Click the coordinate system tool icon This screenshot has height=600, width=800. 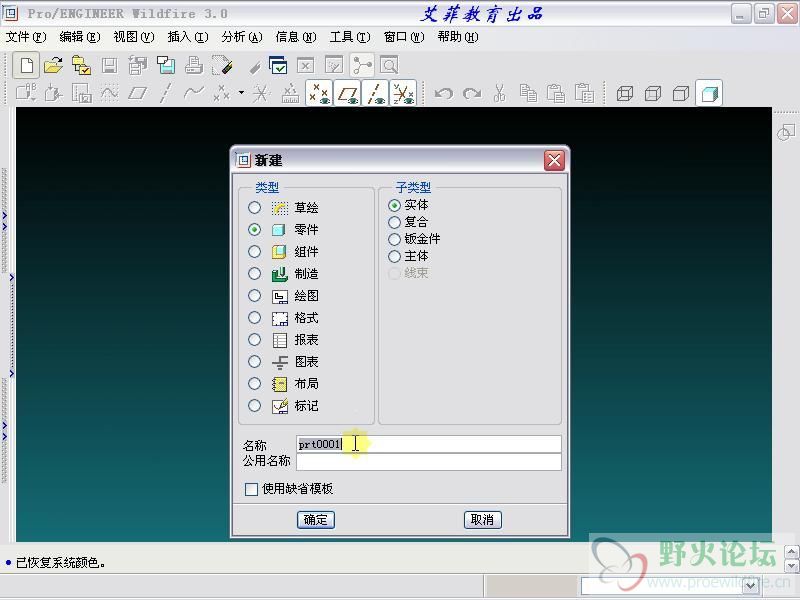[x=261, y=93]
